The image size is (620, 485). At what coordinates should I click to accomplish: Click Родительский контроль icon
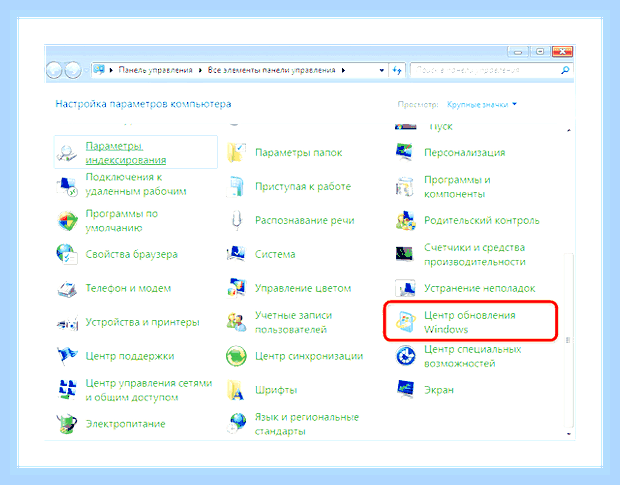pyautogui.click(x=405, y=220)
